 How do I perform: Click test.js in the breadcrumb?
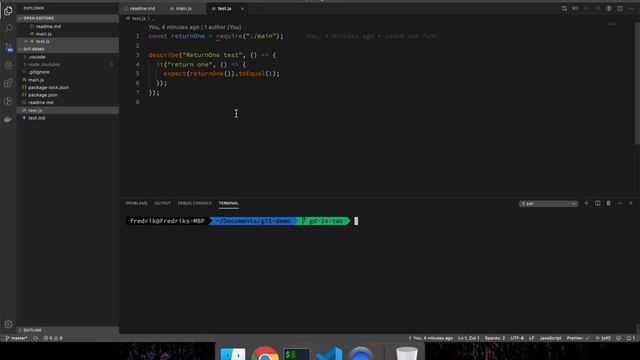pyautogui.click(x=138, y=18)
